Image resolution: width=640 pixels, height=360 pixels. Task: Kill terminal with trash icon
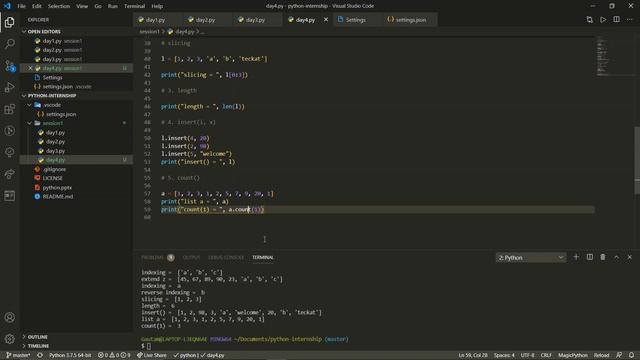coord(603,257)
